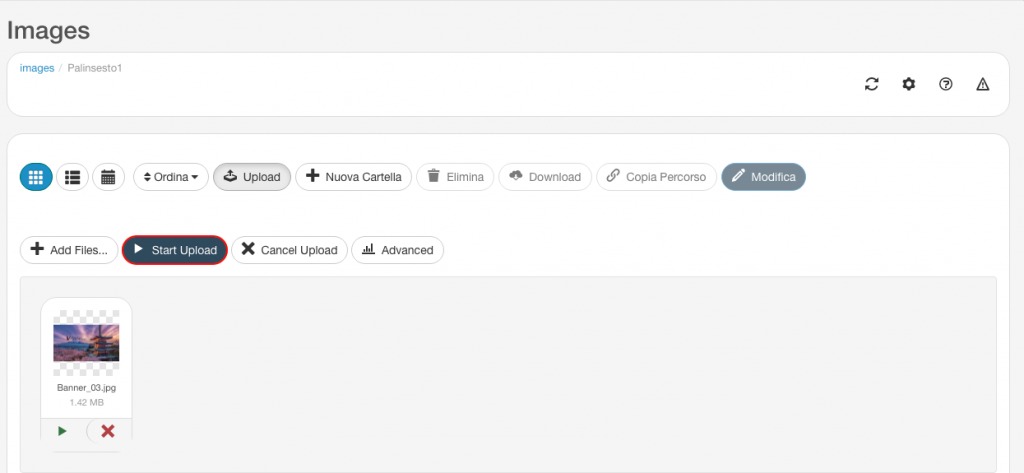
Task: Start upload of Banner_03.jpg with green play
Action: (x=63, y=431)
